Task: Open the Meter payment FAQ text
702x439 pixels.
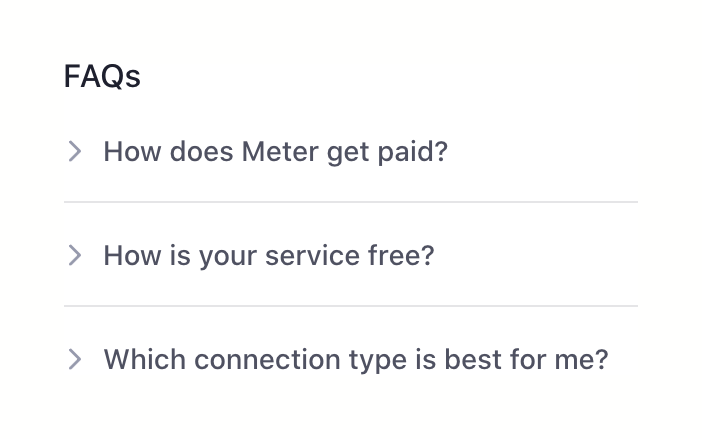Action: (275, 152)
